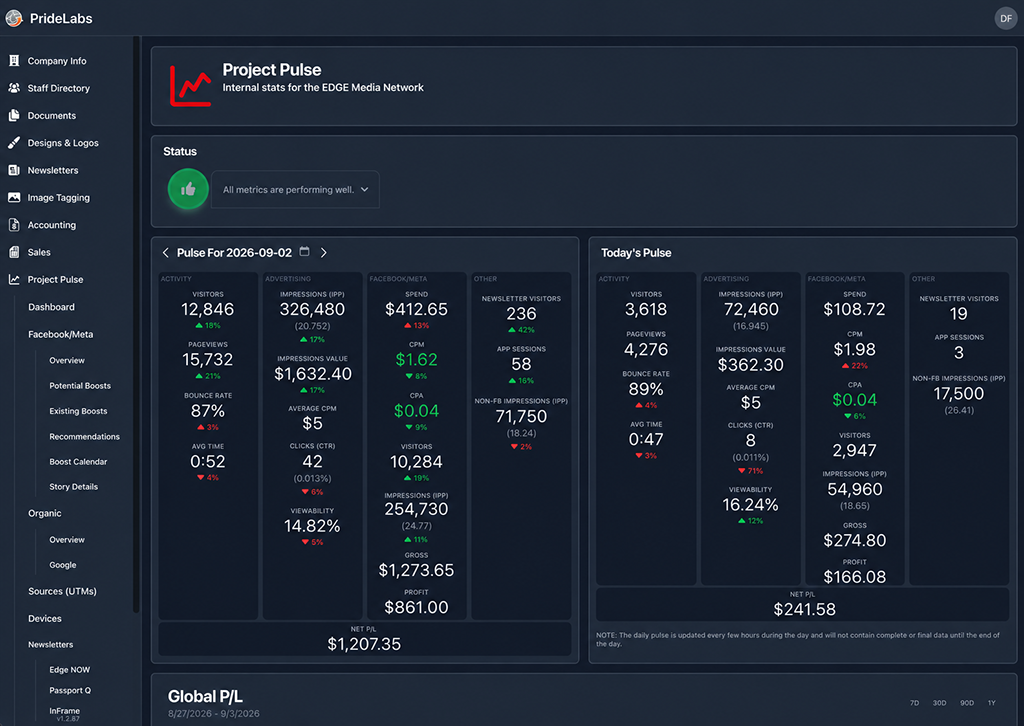Open the Organic submenu item

click(44, 513)
